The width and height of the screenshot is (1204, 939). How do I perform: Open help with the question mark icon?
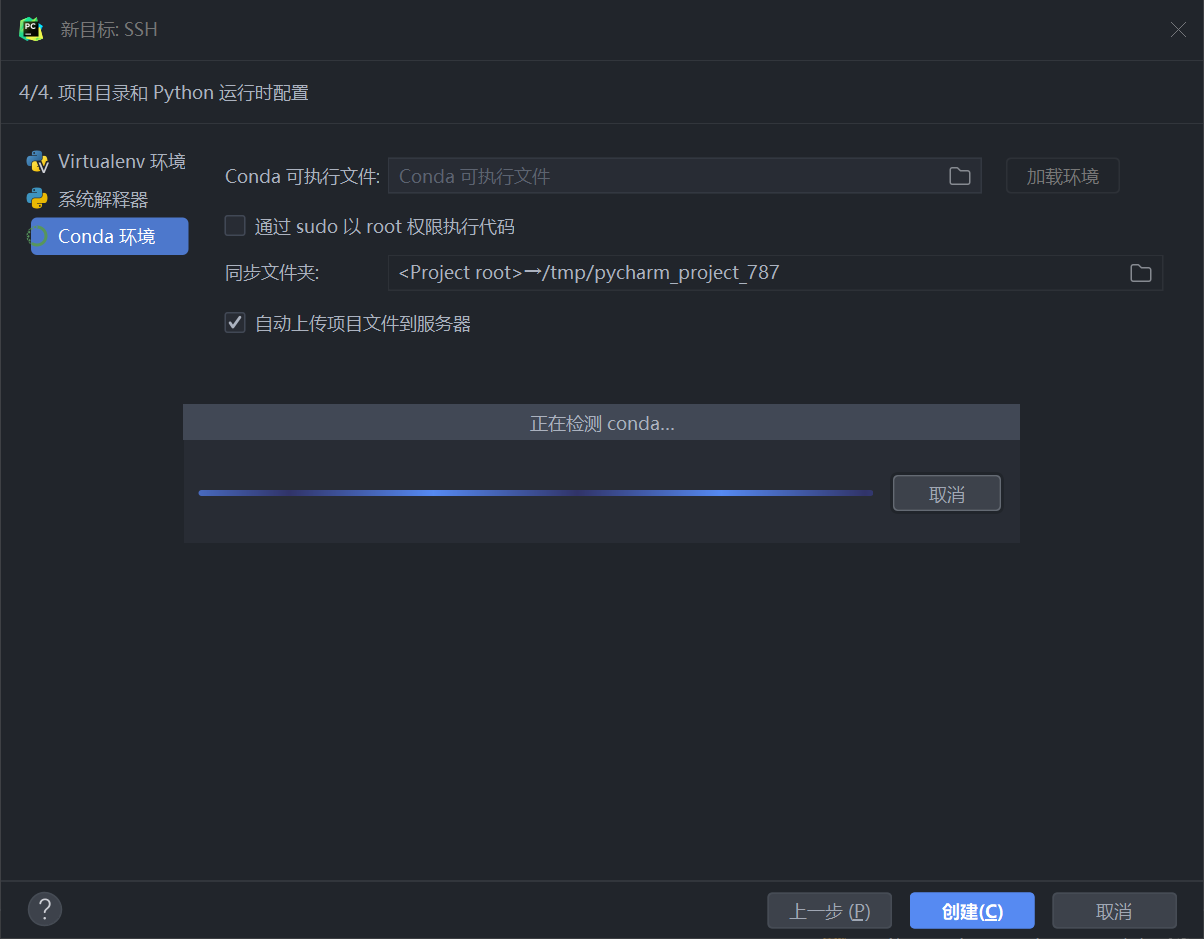tap(45, 909)
